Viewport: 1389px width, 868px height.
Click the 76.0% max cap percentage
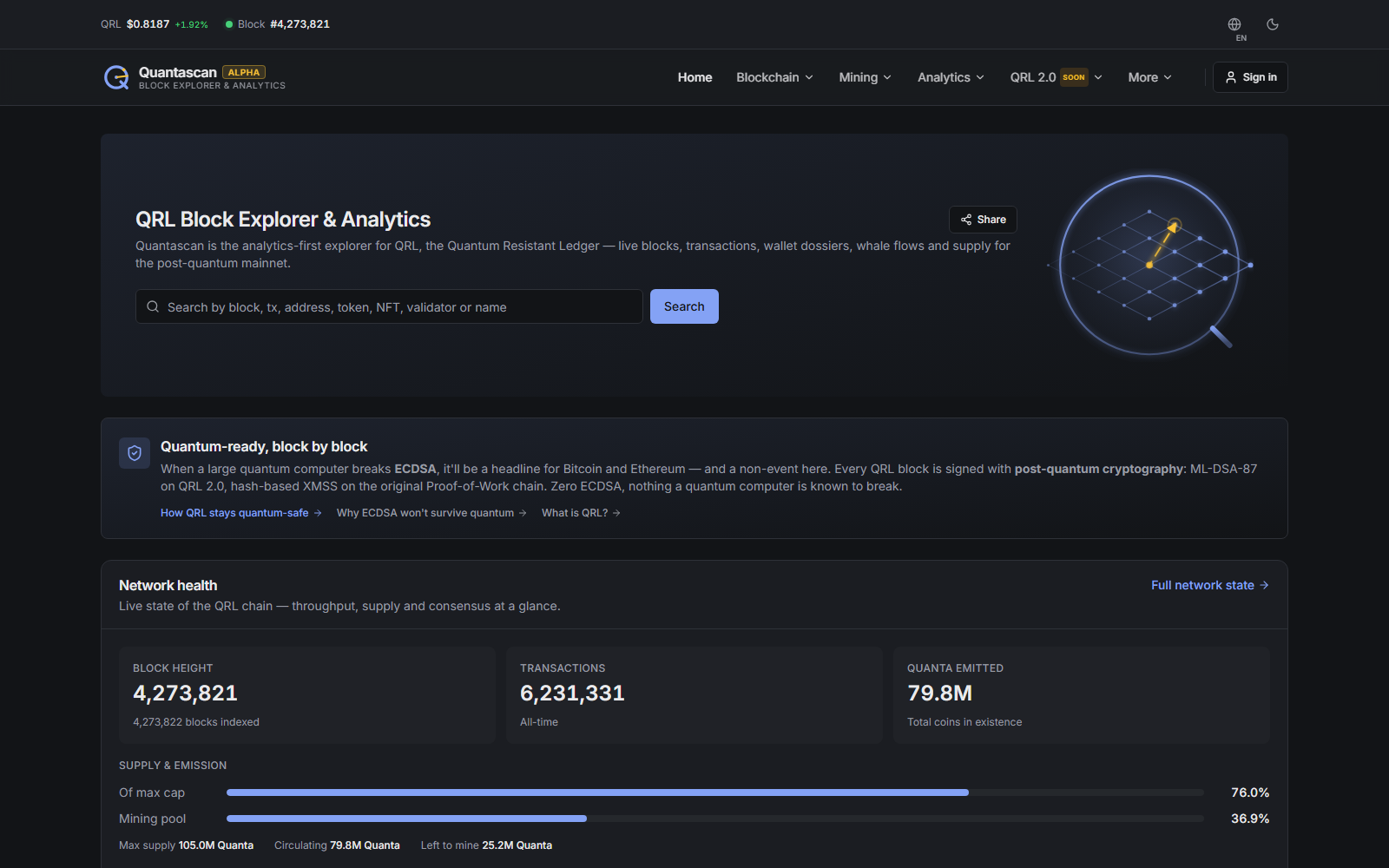pos(1250,792)
